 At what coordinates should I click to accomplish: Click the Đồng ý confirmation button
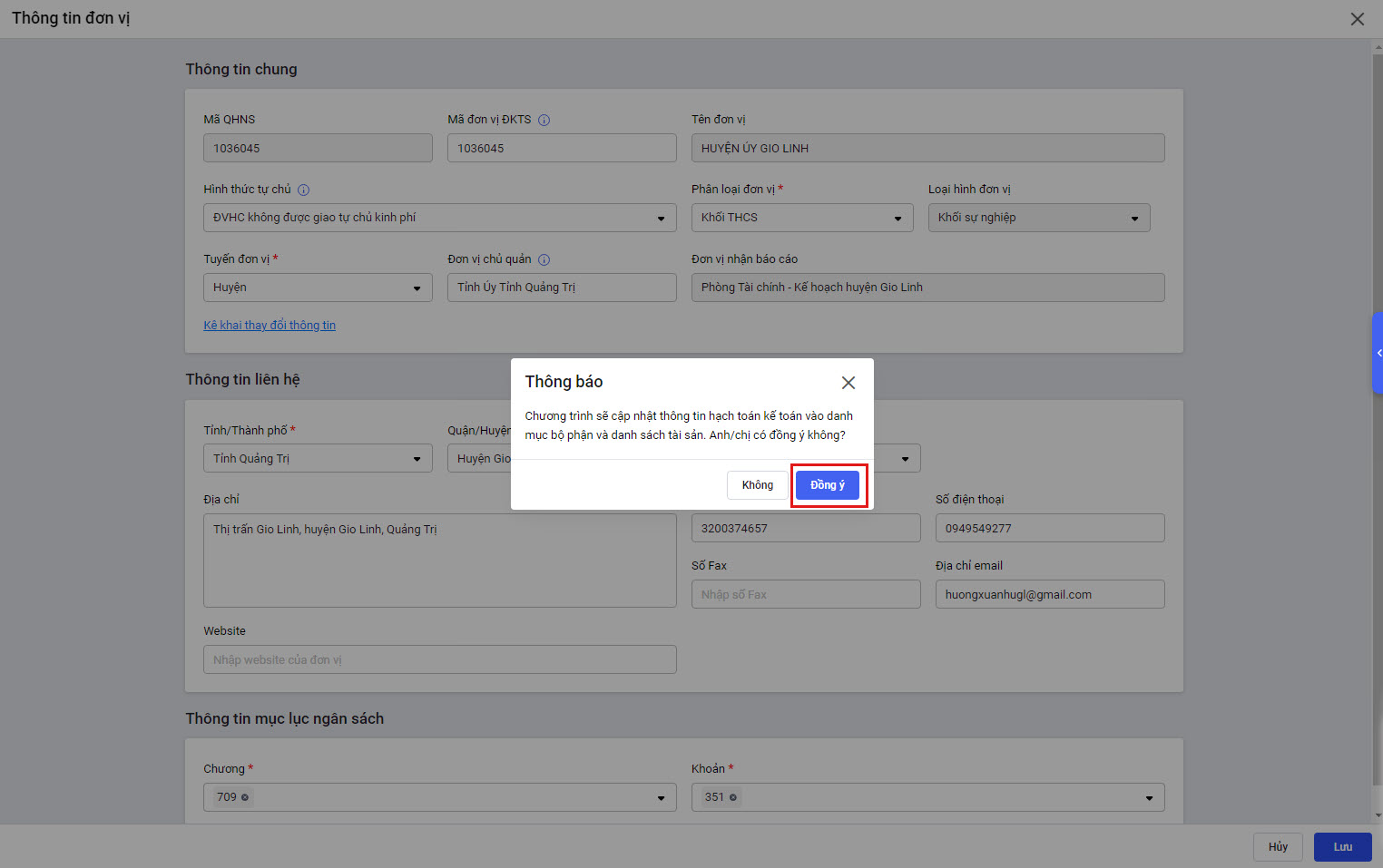tap(827, 485)
